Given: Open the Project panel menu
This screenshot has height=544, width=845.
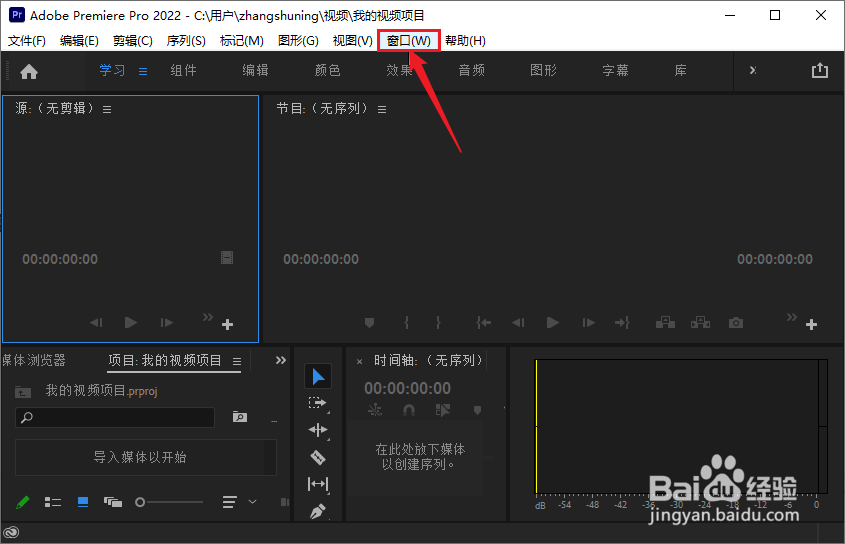Looking at the screenshot, I should pyautogui.click(x=237, y=361).
